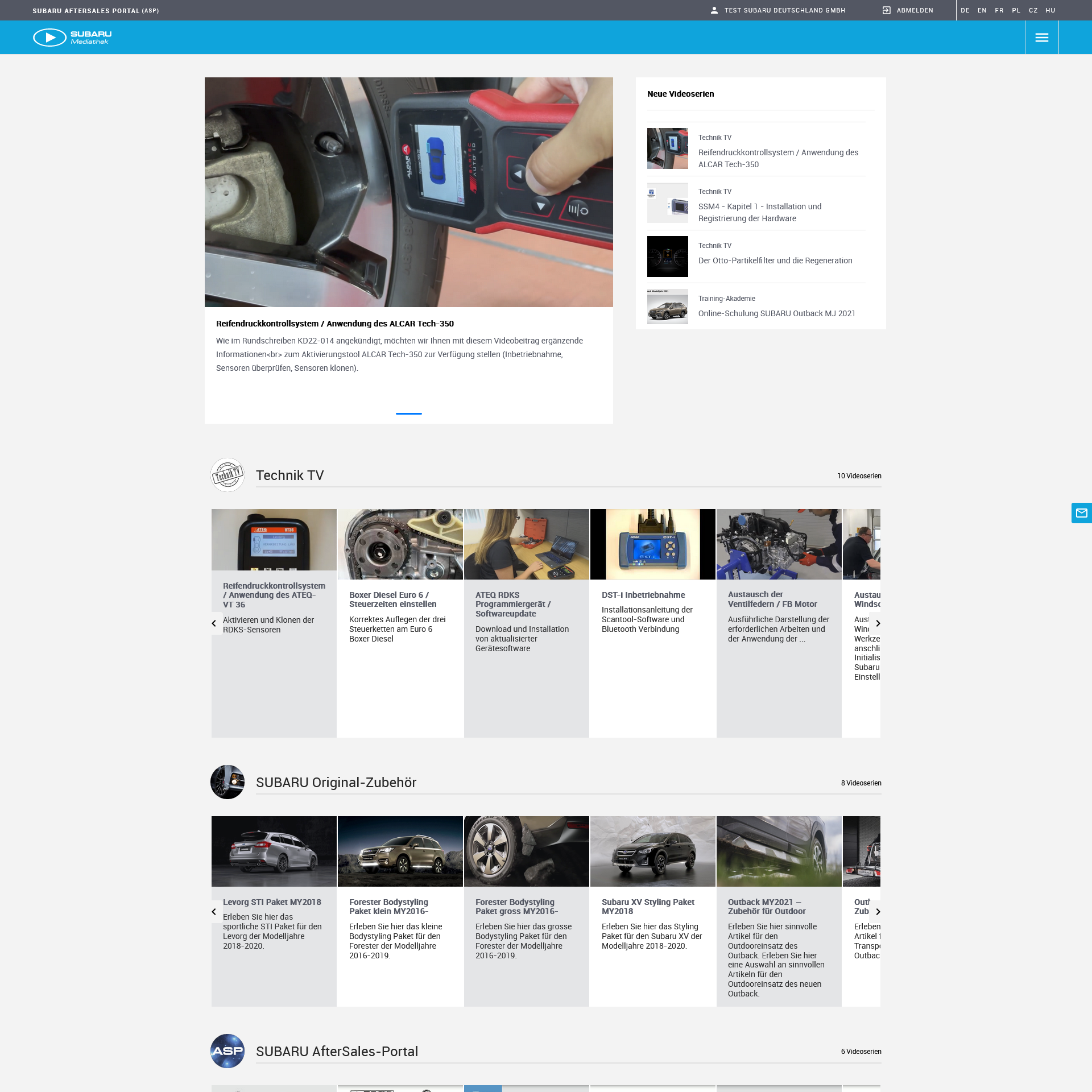Go back in Original-Zubehör carousel left chevron

tap(214, 912)
